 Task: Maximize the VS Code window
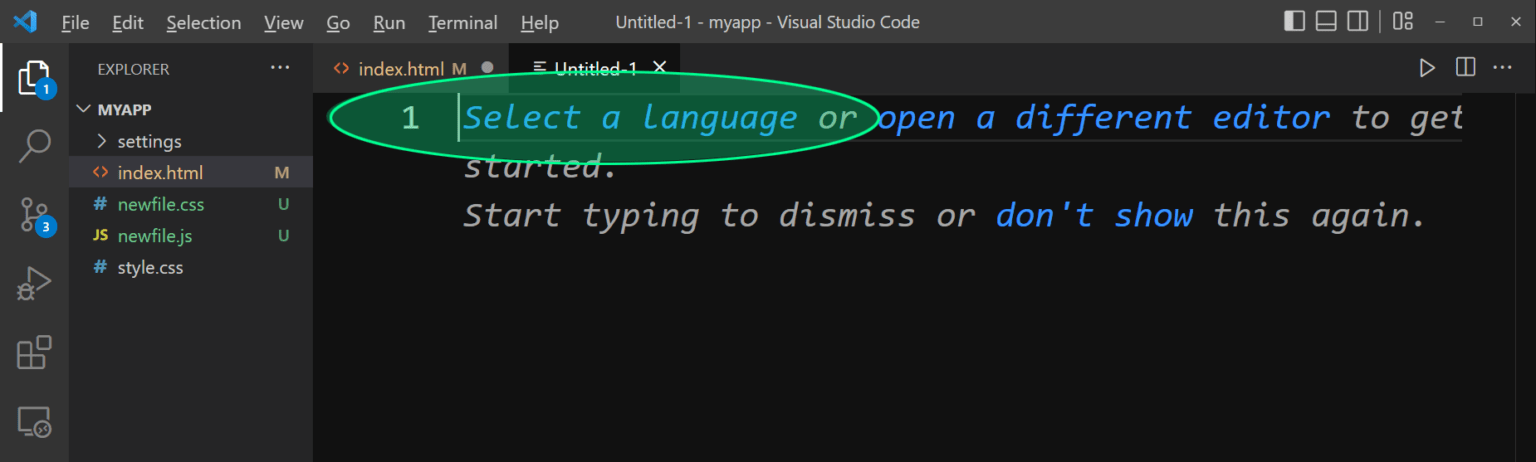click(x=1477, y=21)
